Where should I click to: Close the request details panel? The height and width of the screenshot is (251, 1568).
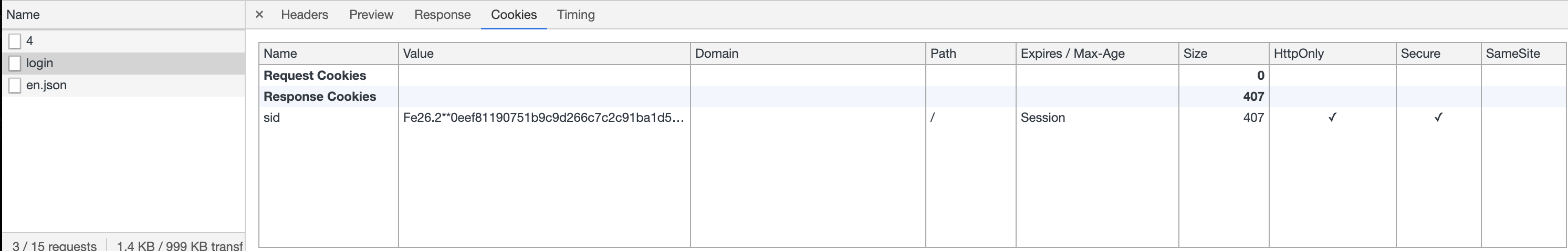click(x=259, y=15)
